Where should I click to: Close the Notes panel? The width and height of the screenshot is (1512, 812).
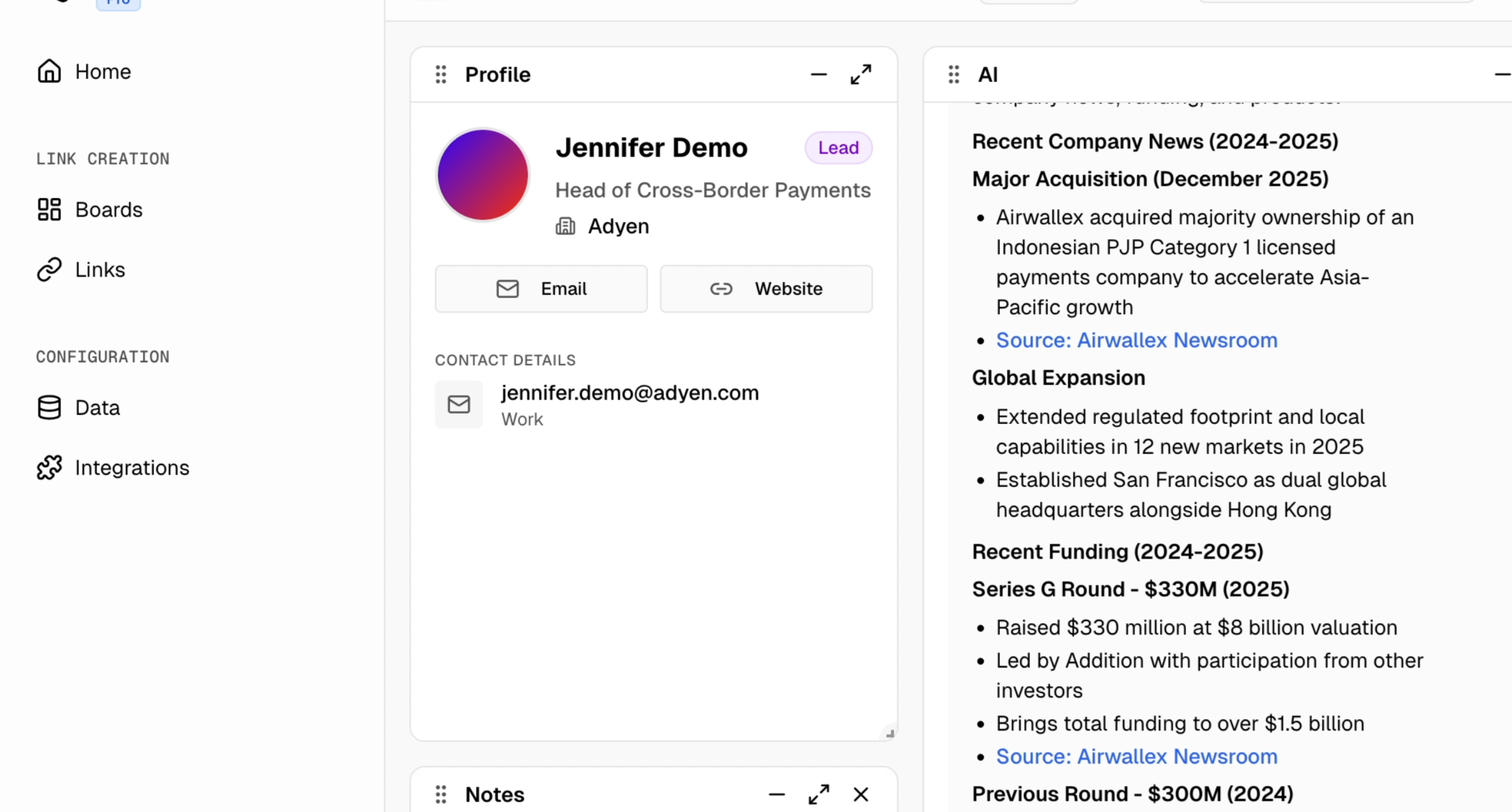click(x=860, y=794)
